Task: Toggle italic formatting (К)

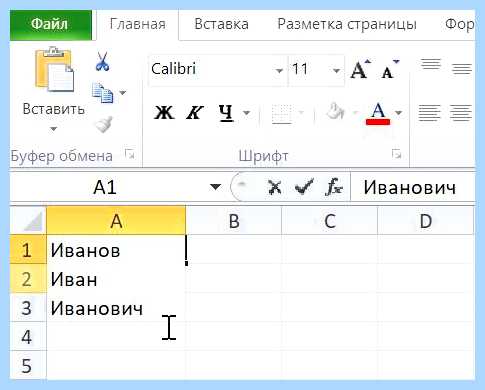Action: (x=194, y=112)
